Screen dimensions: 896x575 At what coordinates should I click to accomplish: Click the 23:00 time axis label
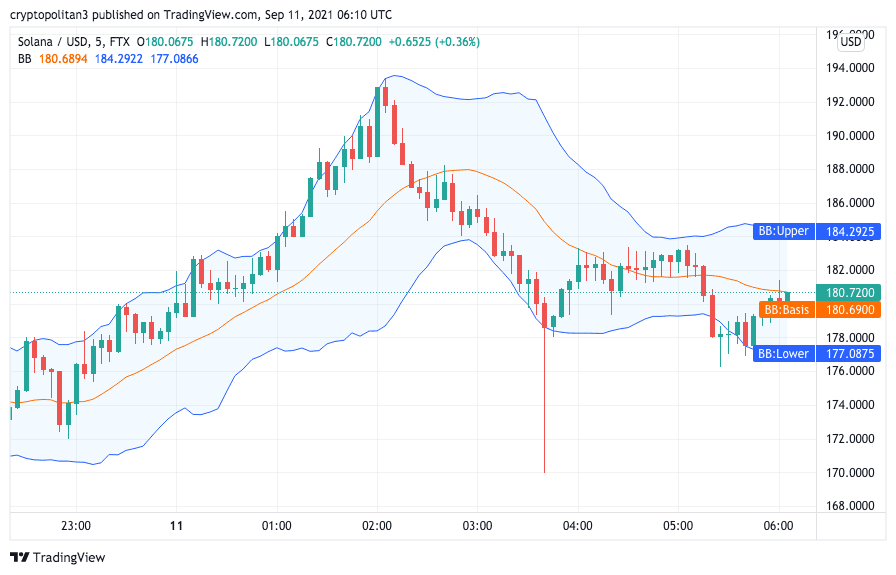(x=76, y=525)
